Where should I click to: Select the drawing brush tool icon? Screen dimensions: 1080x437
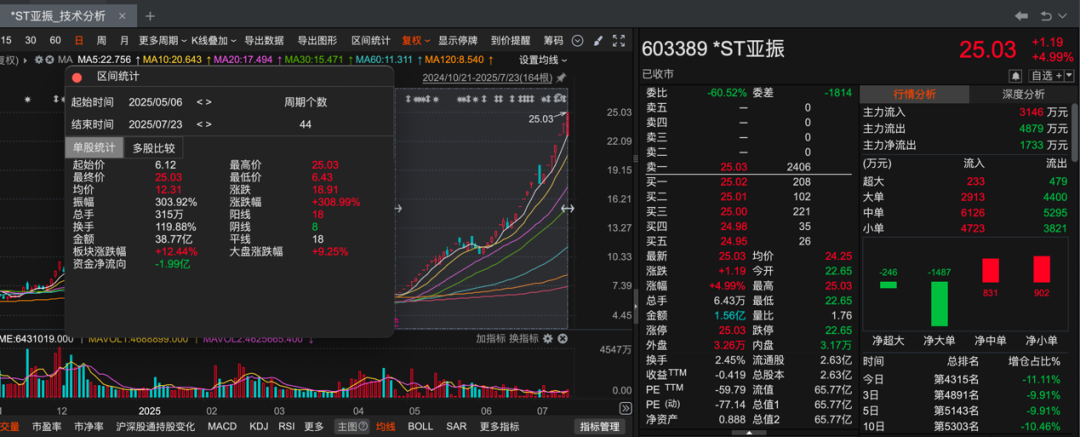point(598,41)
